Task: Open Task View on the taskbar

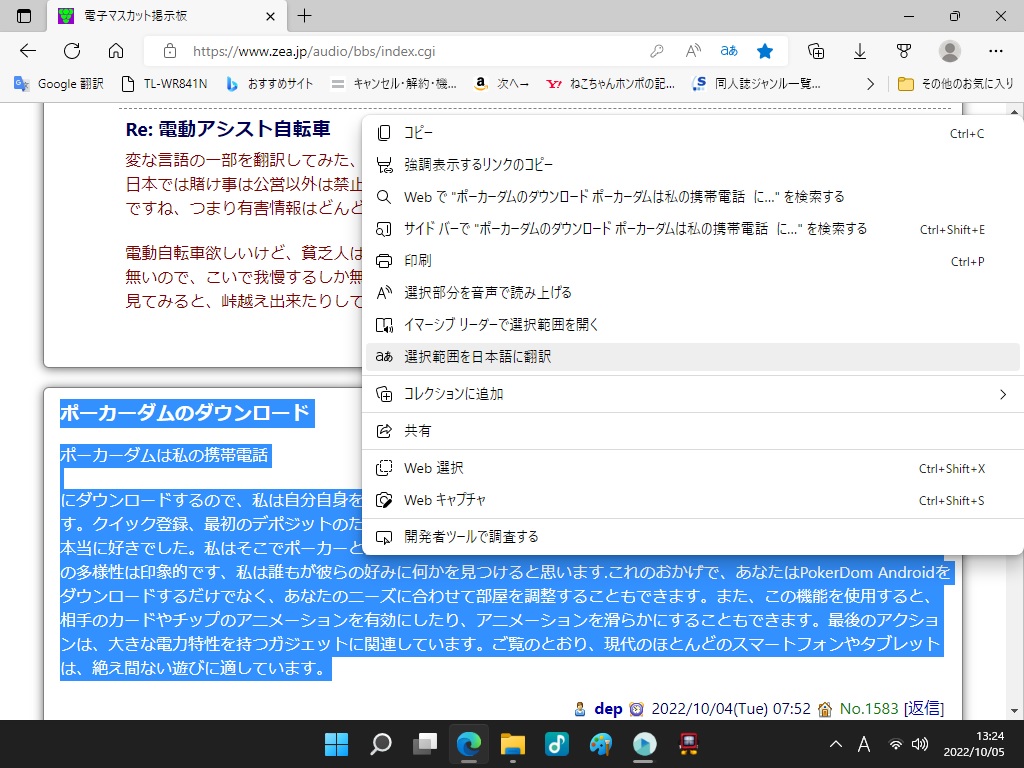Action: pos(424,744)
